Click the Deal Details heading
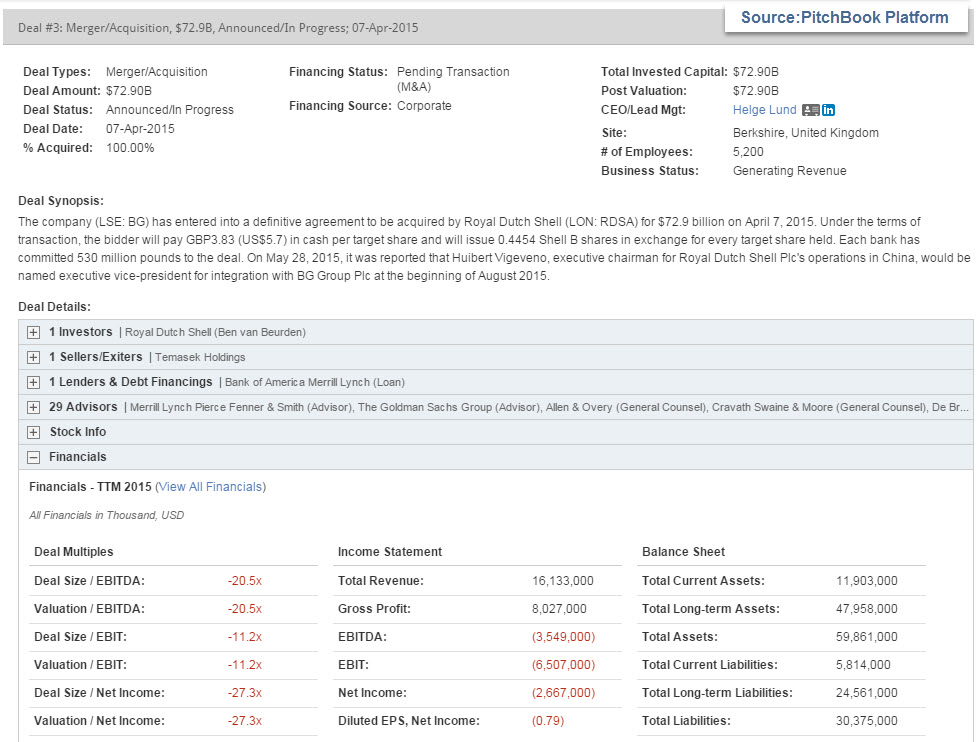 click(54, 307)
